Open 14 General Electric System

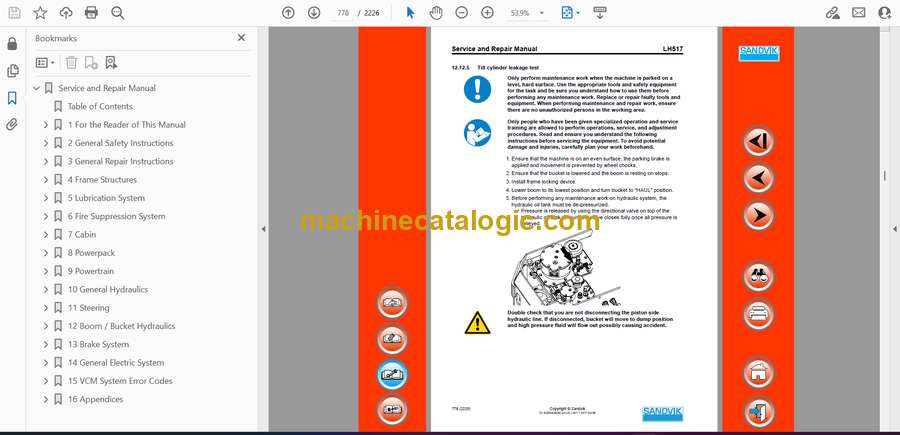click(x=116, y=363)
